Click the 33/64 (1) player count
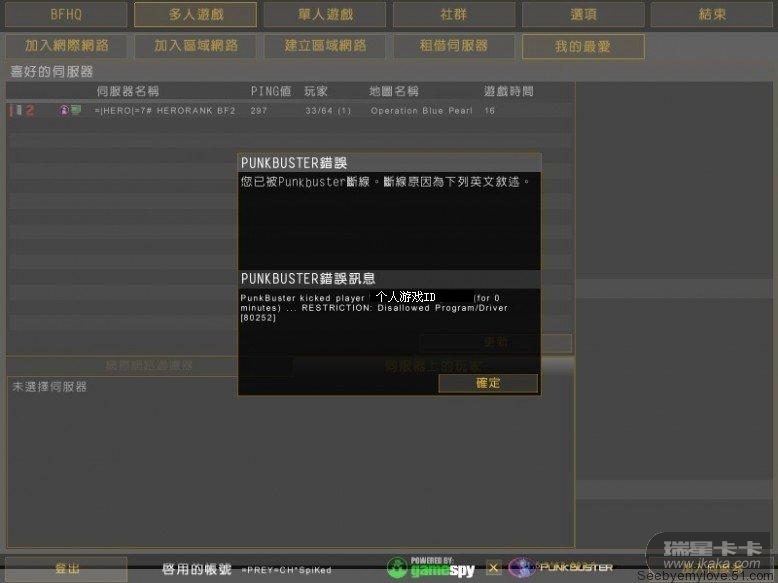 pos(328,111)
